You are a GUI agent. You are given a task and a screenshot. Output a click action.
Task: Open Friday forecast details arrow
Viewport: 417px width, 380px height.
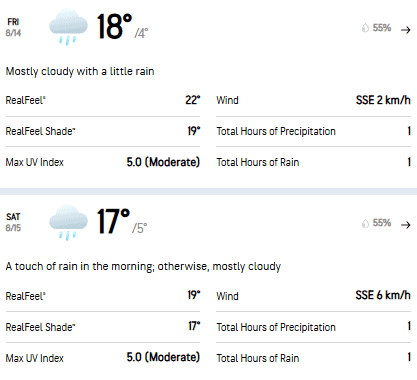(406, 30)
